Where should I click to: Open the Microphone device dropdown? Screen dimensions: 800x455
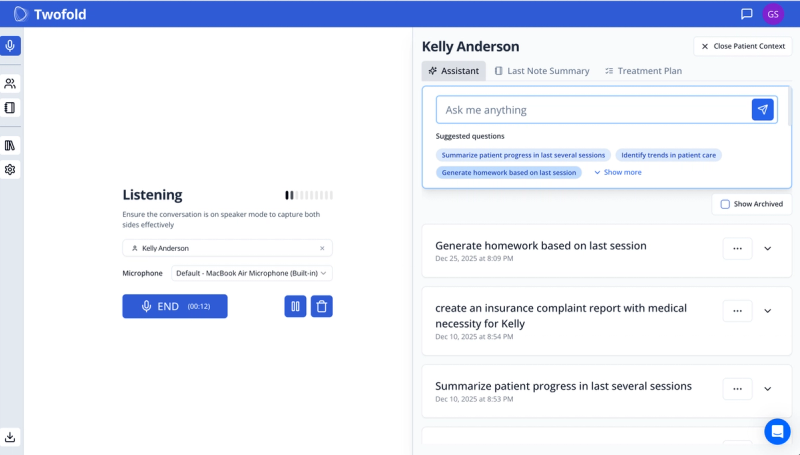(x=252, y=273)
